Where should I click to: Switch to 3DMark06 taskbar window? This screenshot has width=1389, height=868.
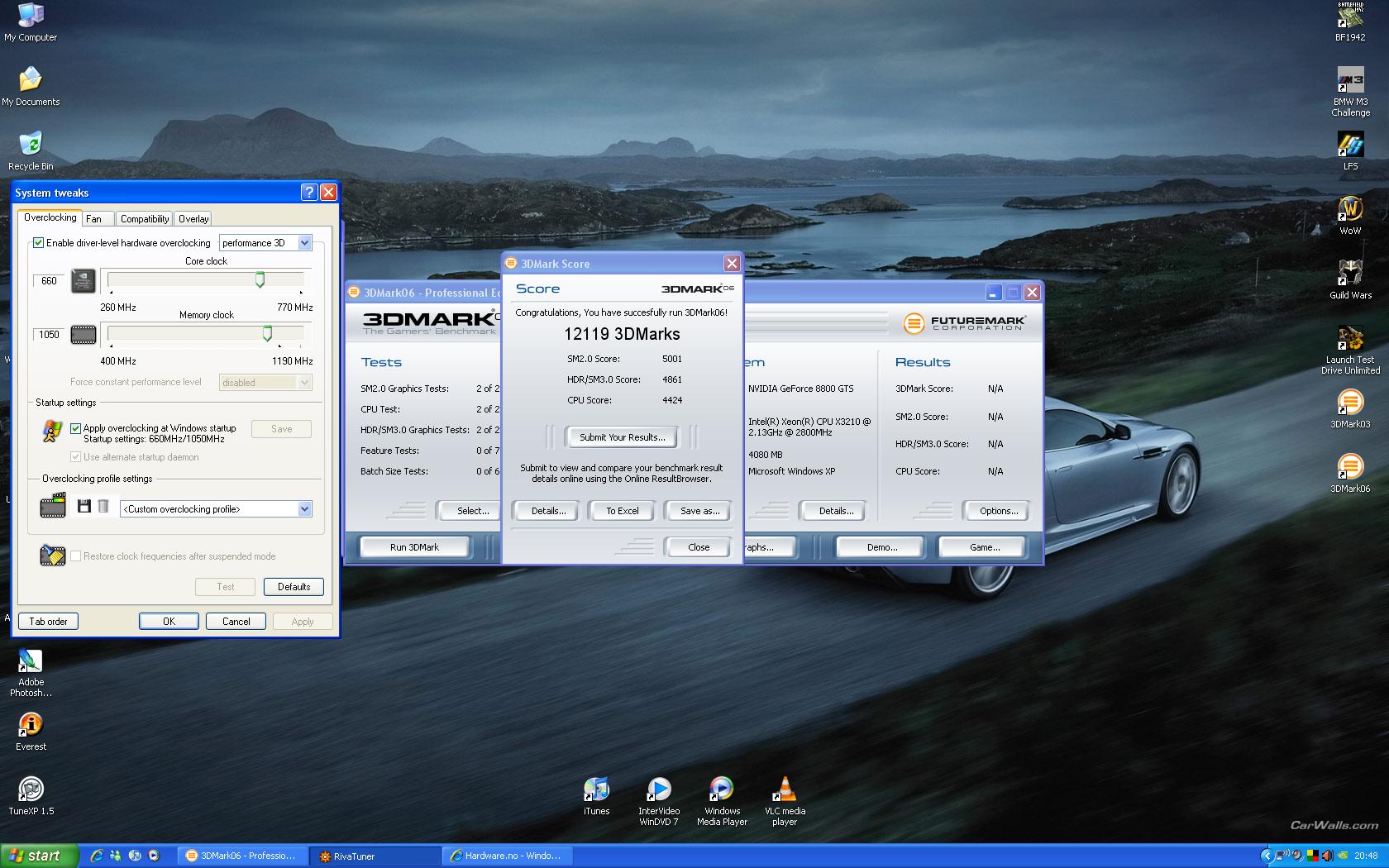(x=241, y=856)
